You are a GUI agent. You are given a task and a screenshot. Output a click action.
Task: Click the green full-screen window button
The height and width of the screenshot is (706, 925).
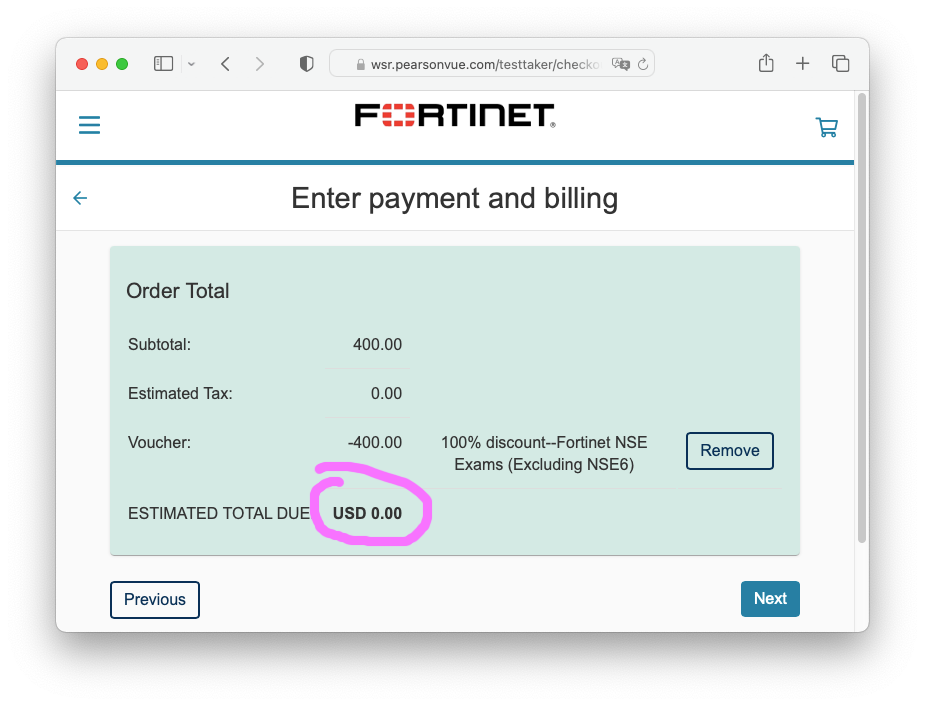coord(122,64)
